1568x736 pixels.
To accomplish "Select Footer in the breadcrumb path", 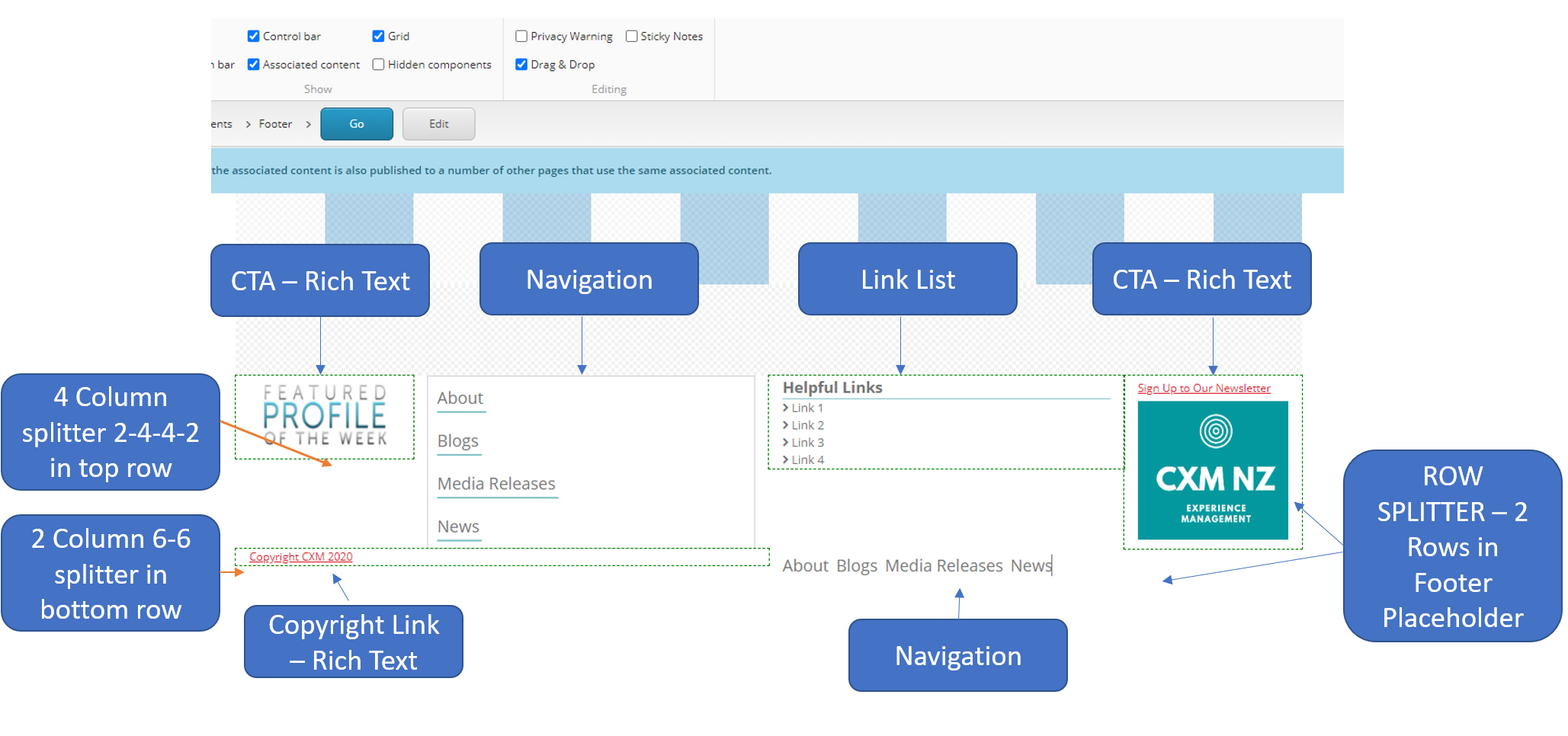I will [x=274, y=123].
